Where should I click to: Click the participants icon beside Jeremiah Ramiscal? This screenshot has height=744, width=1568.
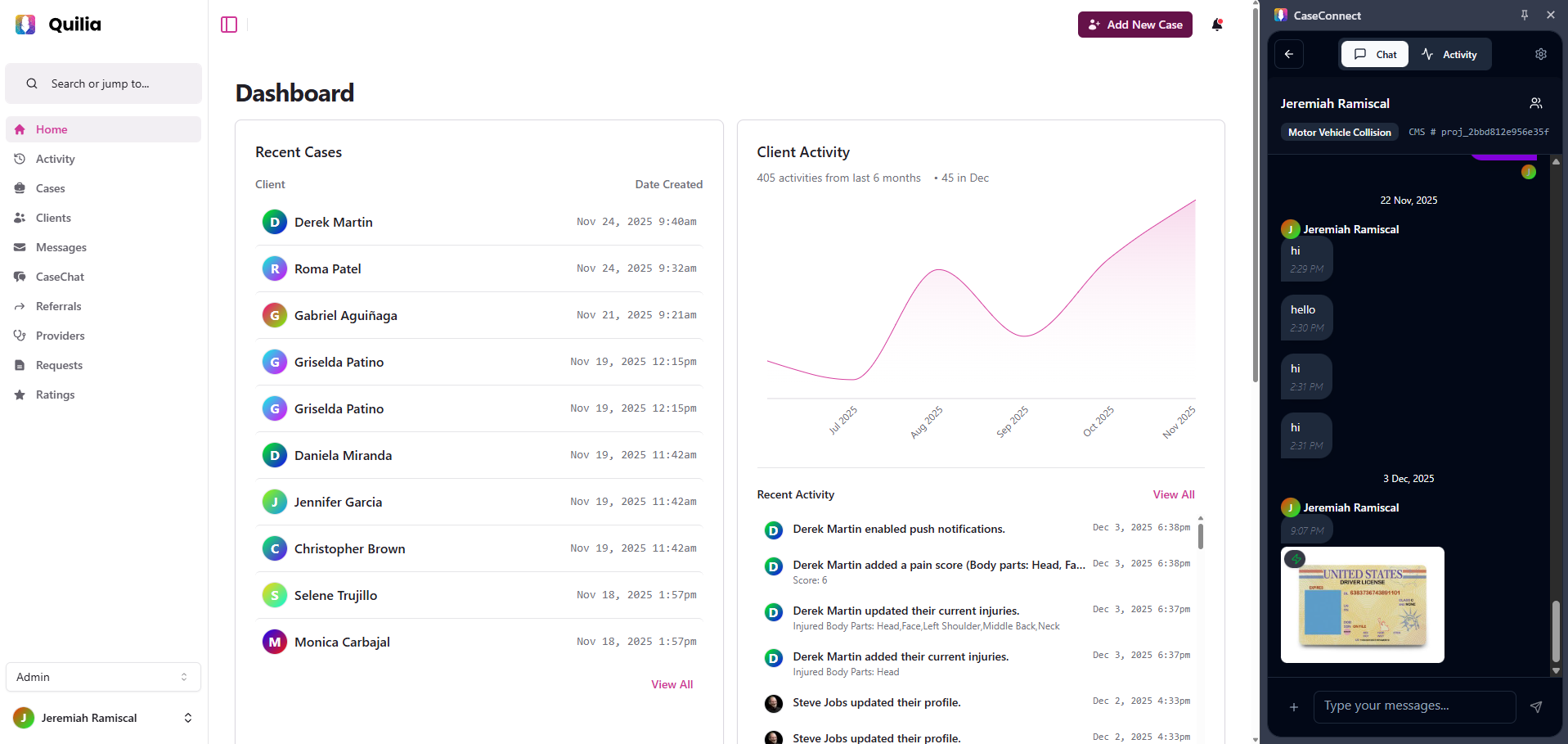[x=1535, y=103]
